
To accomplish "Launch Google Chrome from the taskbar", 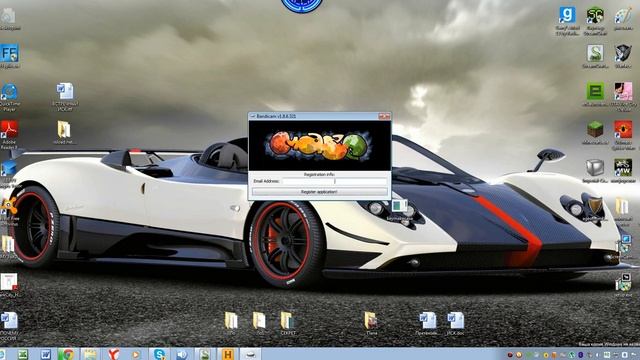I will [x=68, y=354].
